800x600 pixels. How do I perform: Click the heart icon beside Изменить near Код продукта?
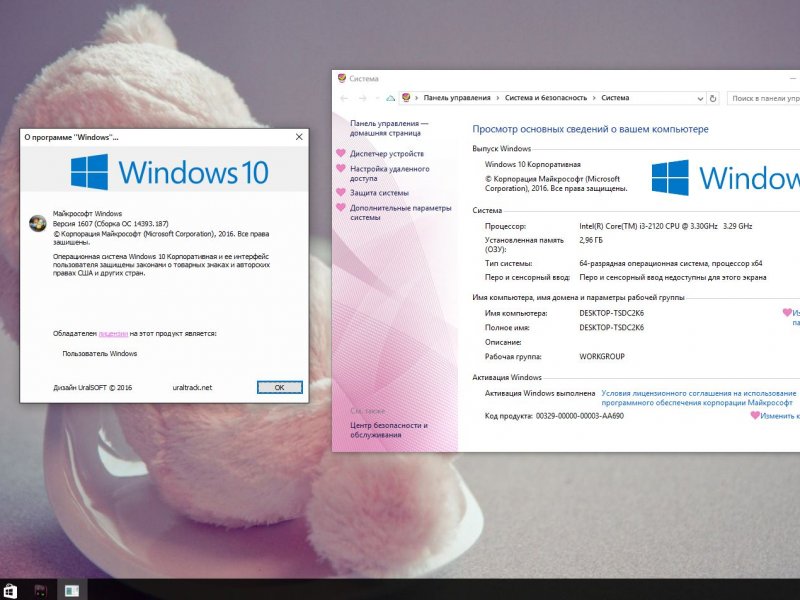pyautogui.click(x=755, y=415)
